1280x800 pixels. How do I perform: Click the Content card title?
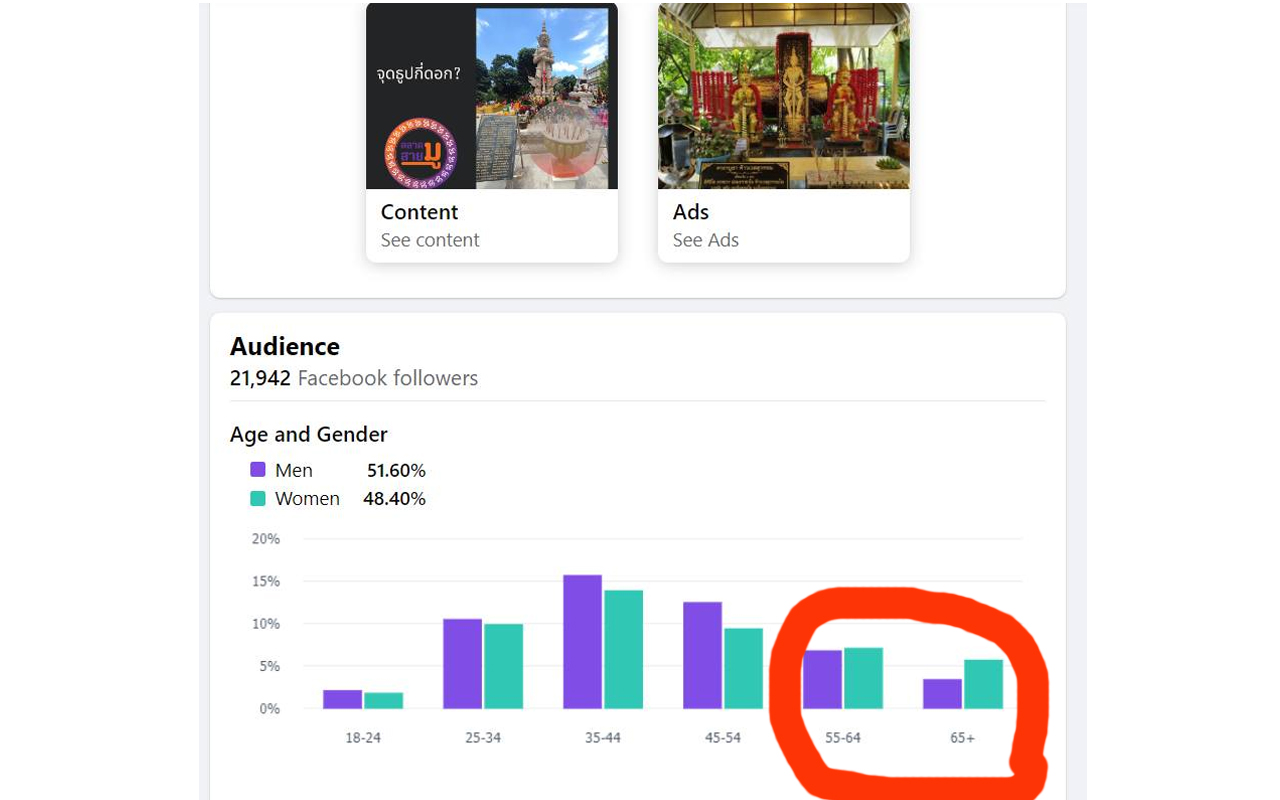pos(419,212)
